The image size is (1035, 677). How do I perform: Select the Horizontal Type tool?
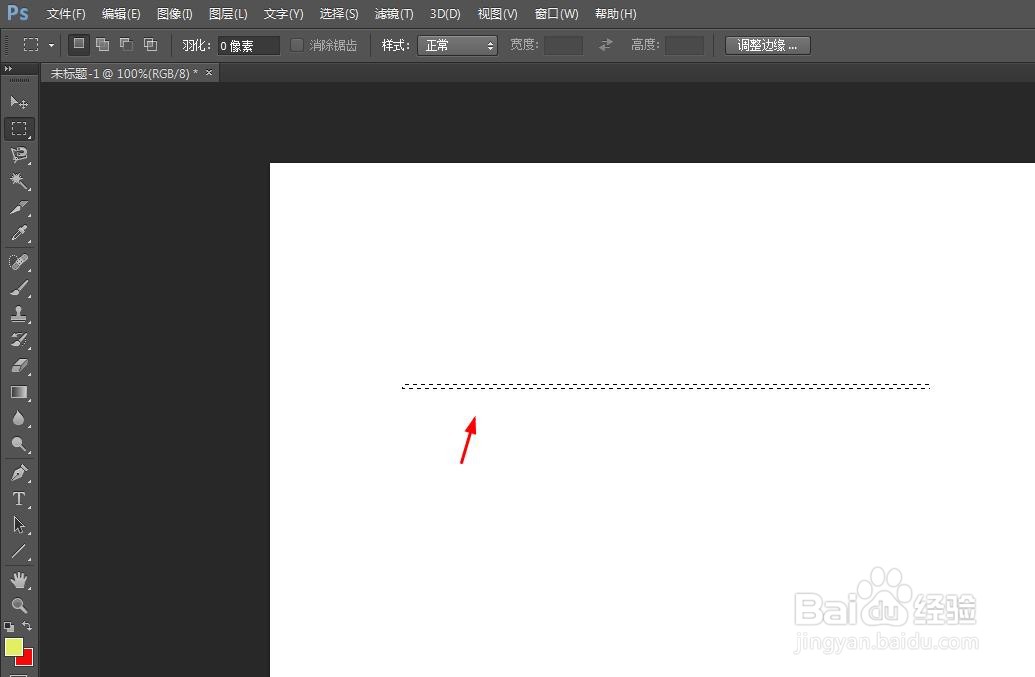pos(19,499)
